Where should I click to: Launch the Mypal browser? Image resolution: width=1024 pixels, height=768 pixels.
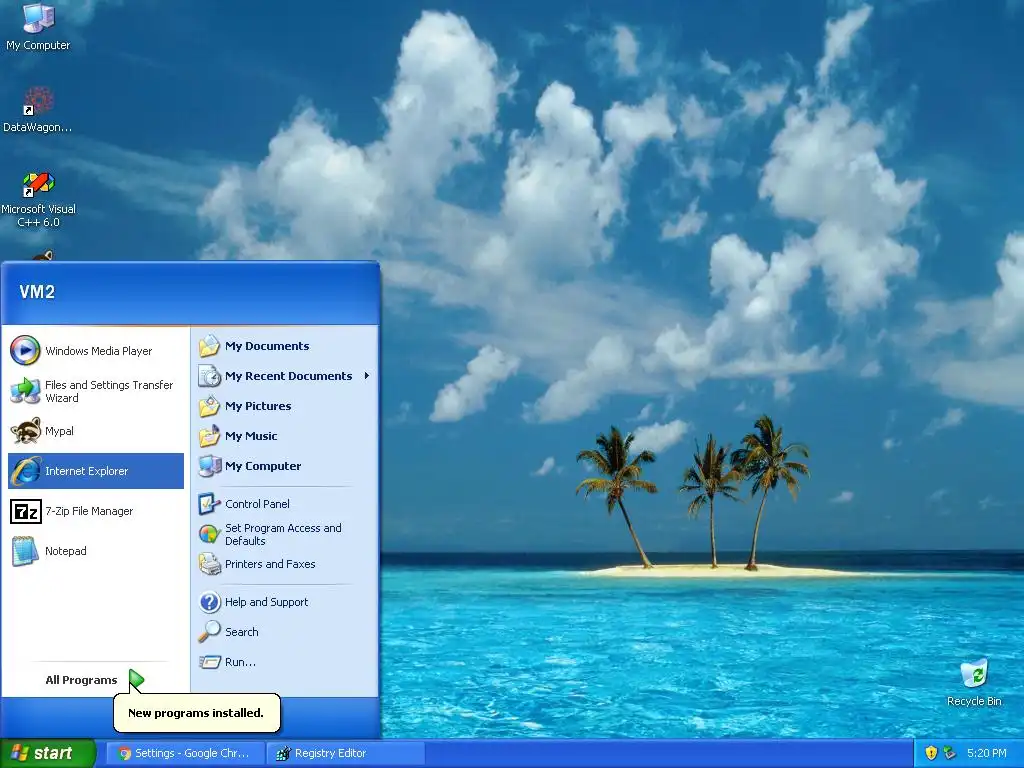click(96, 431)
